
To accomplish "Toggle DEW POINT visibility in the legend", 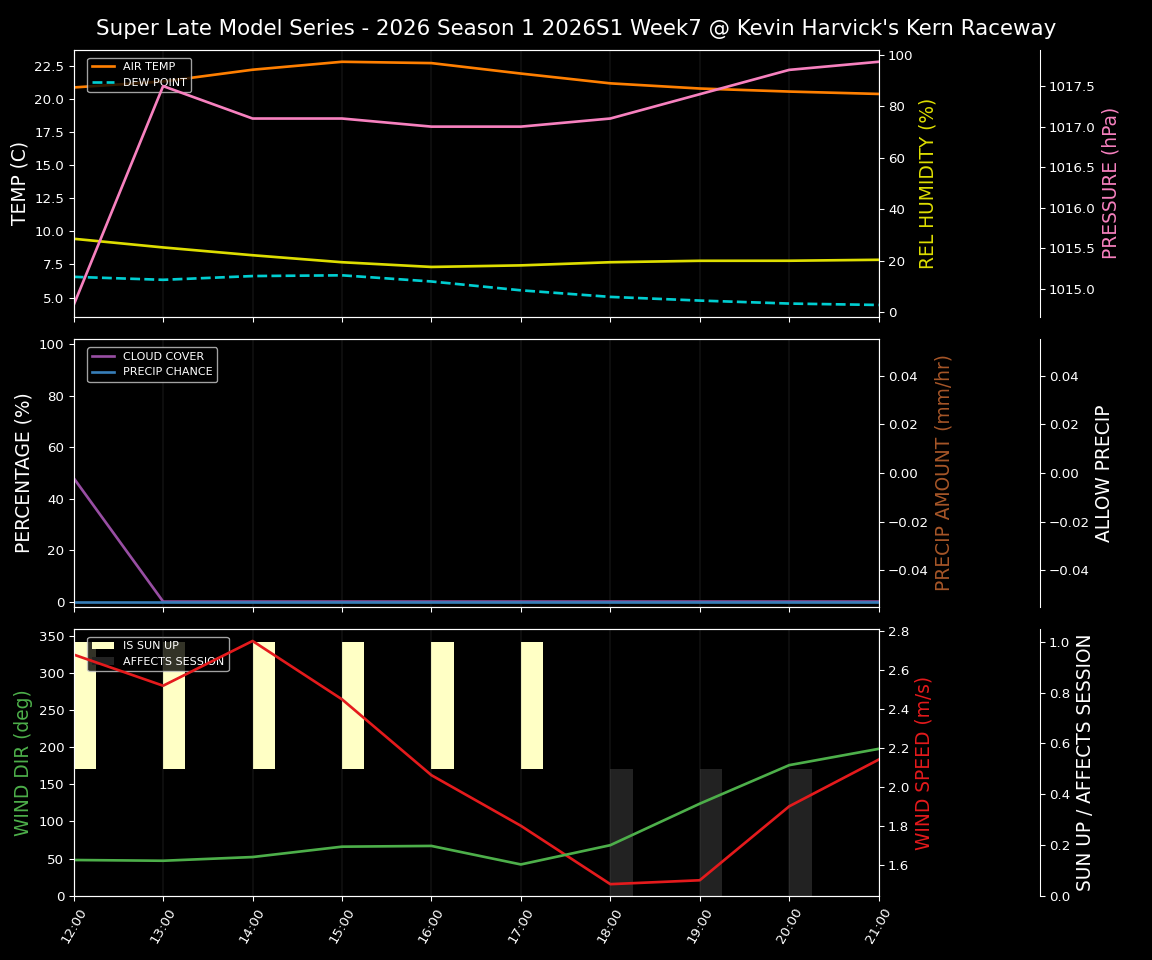I will pos(152,84).
